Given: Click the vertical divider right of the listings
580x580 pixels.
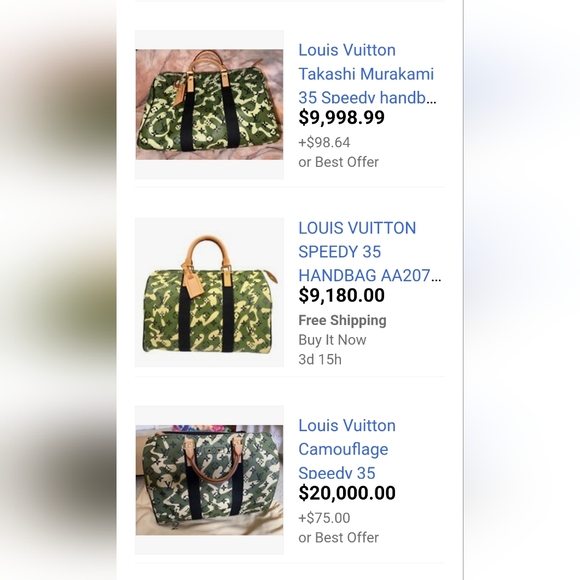Looking at the screenshot, I should coord(463,290).
